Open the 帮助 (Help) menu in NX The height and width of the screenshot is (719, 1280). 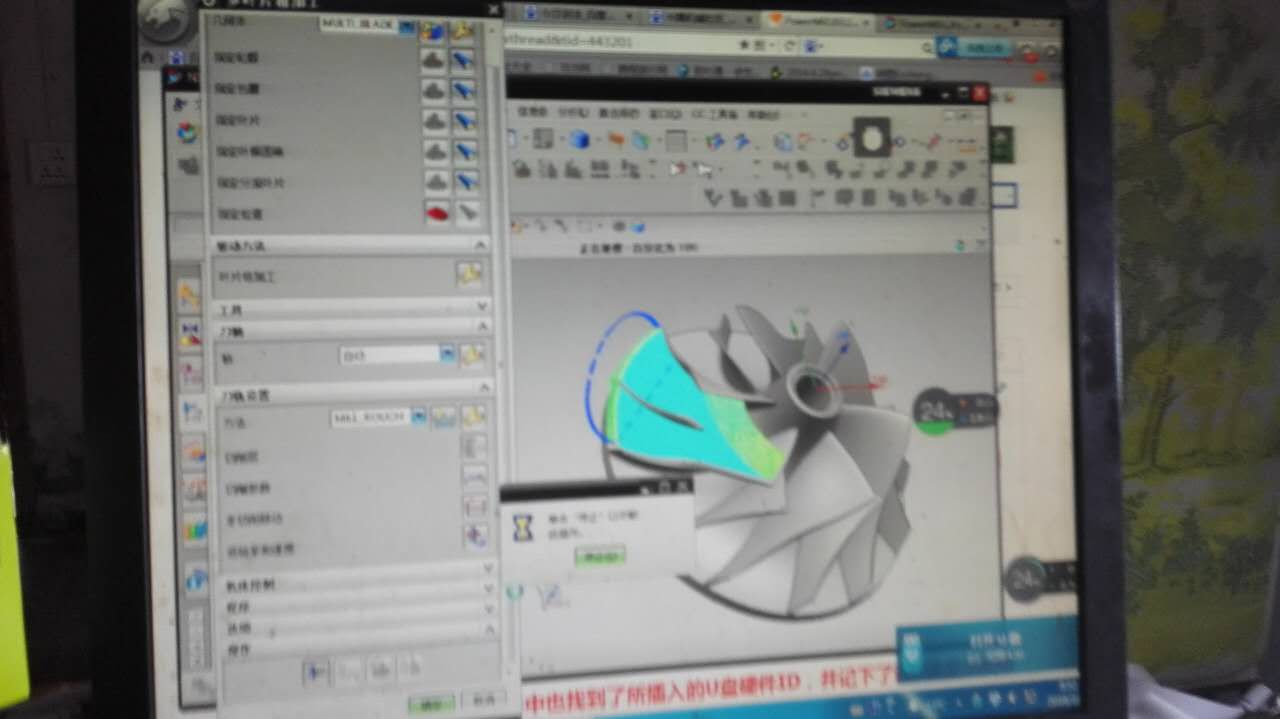763,116
